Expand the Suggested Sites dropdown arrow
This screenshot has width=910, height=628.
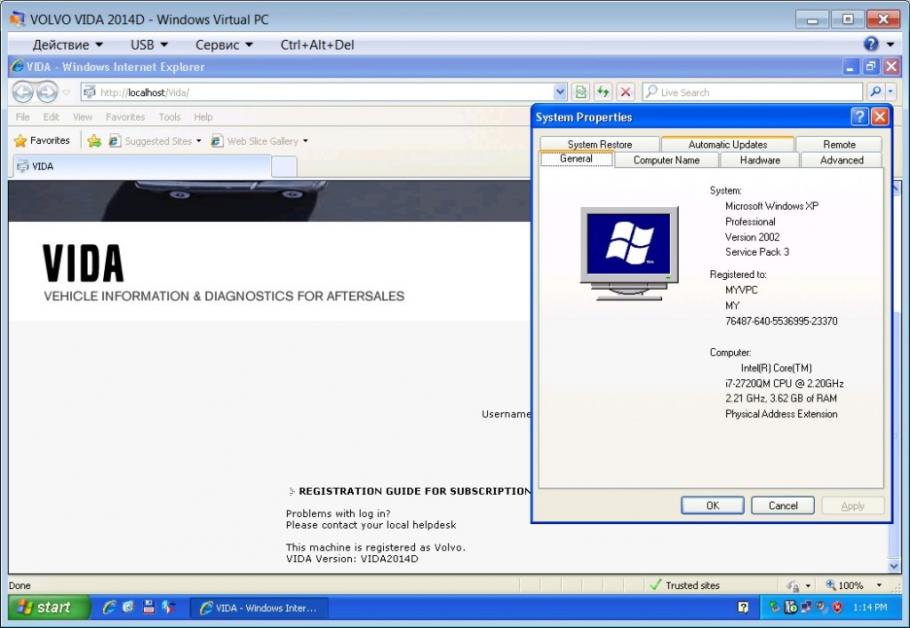click(x=198, y=141)
